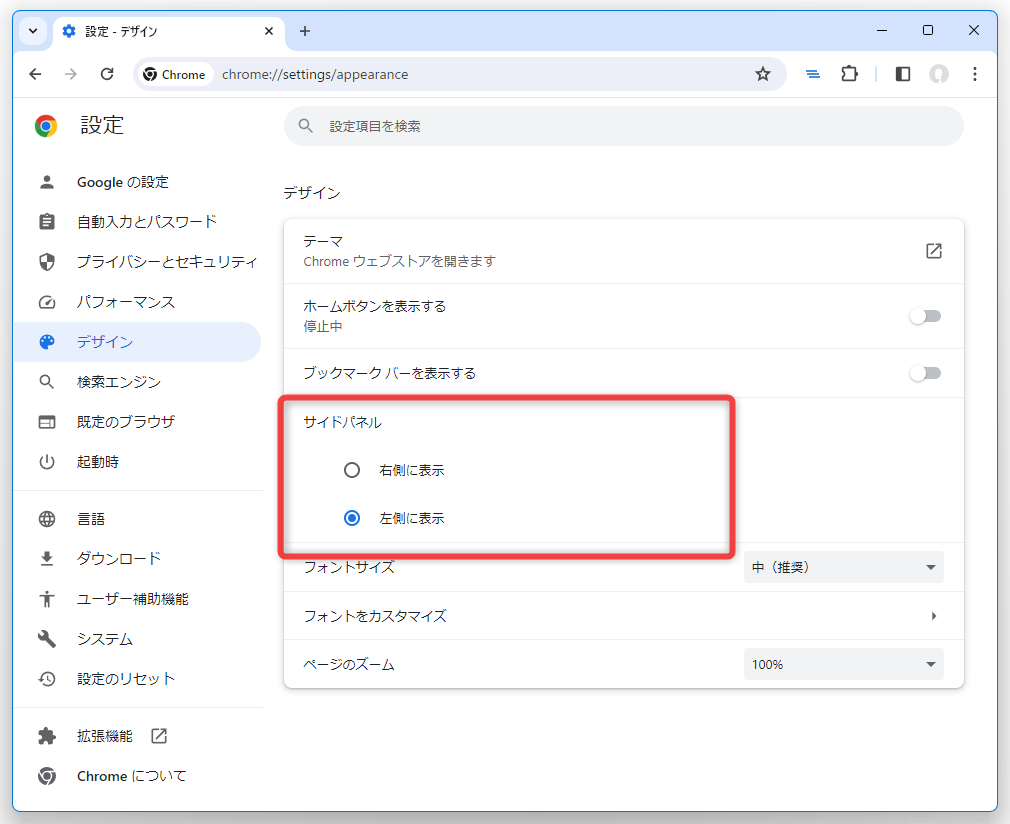
Task: Click the Chrome site info chip
Action: click(x=175, y=74)
